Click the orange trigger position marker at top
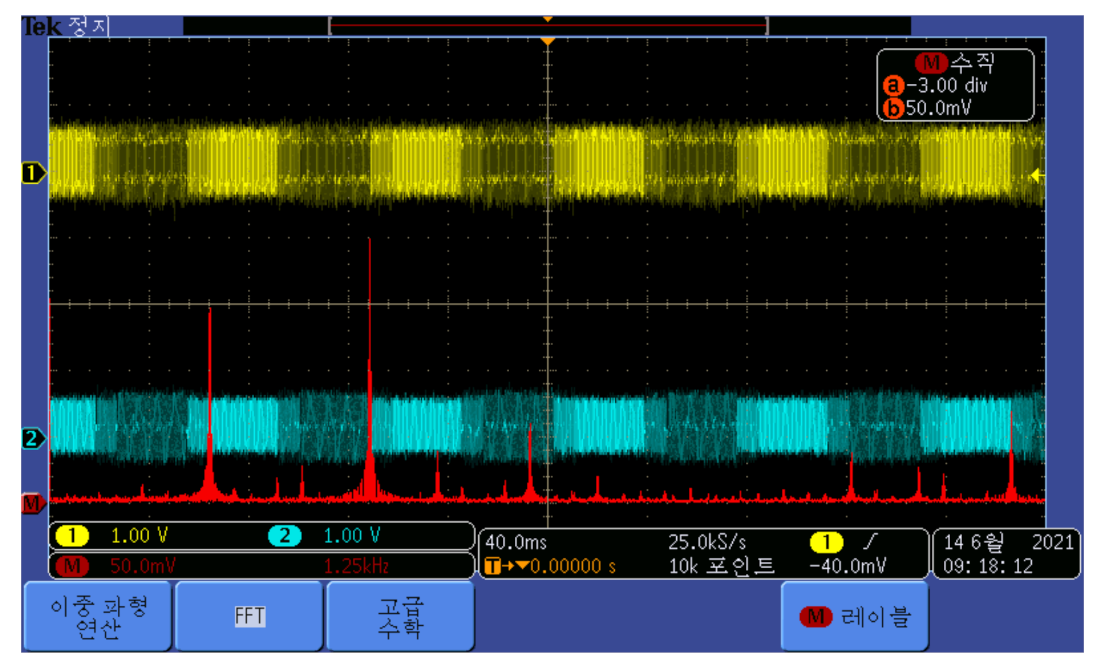The height and width of the screenshot is (672, 1104). coord(547,40)
